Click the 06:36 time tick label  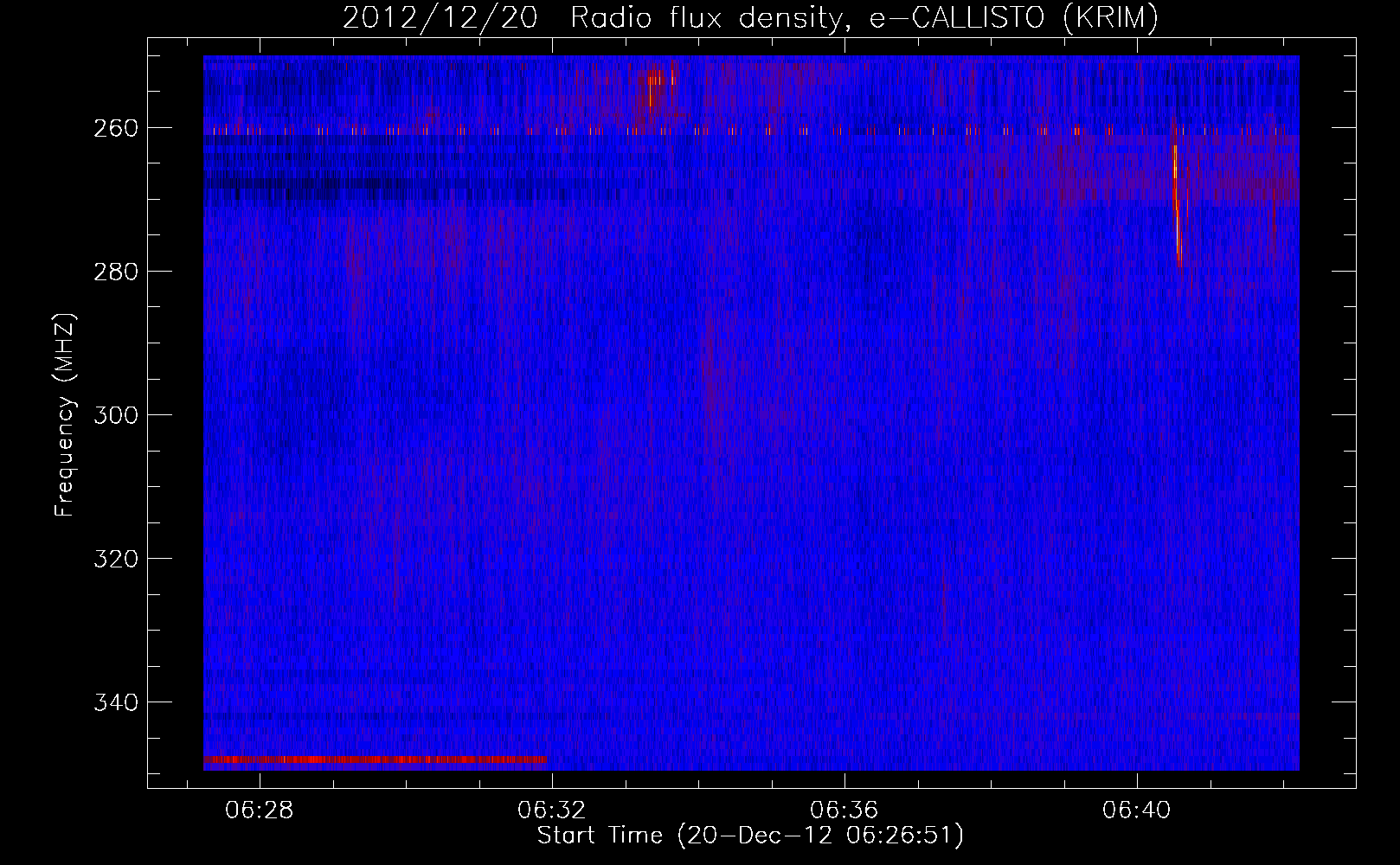pos(844,811)
